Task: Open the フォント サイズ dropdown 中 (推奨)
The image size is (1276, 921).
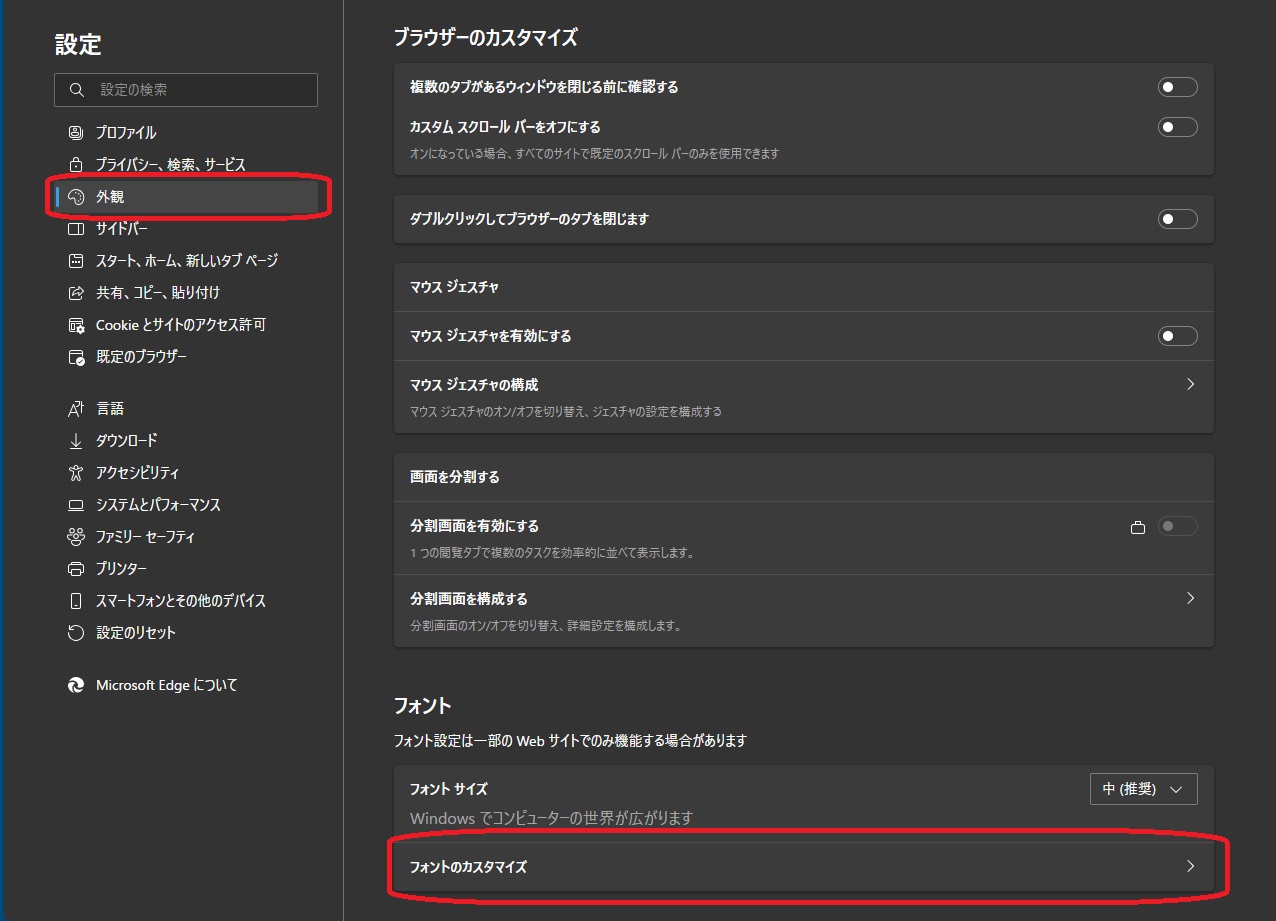Action: tap(1143, 789)
